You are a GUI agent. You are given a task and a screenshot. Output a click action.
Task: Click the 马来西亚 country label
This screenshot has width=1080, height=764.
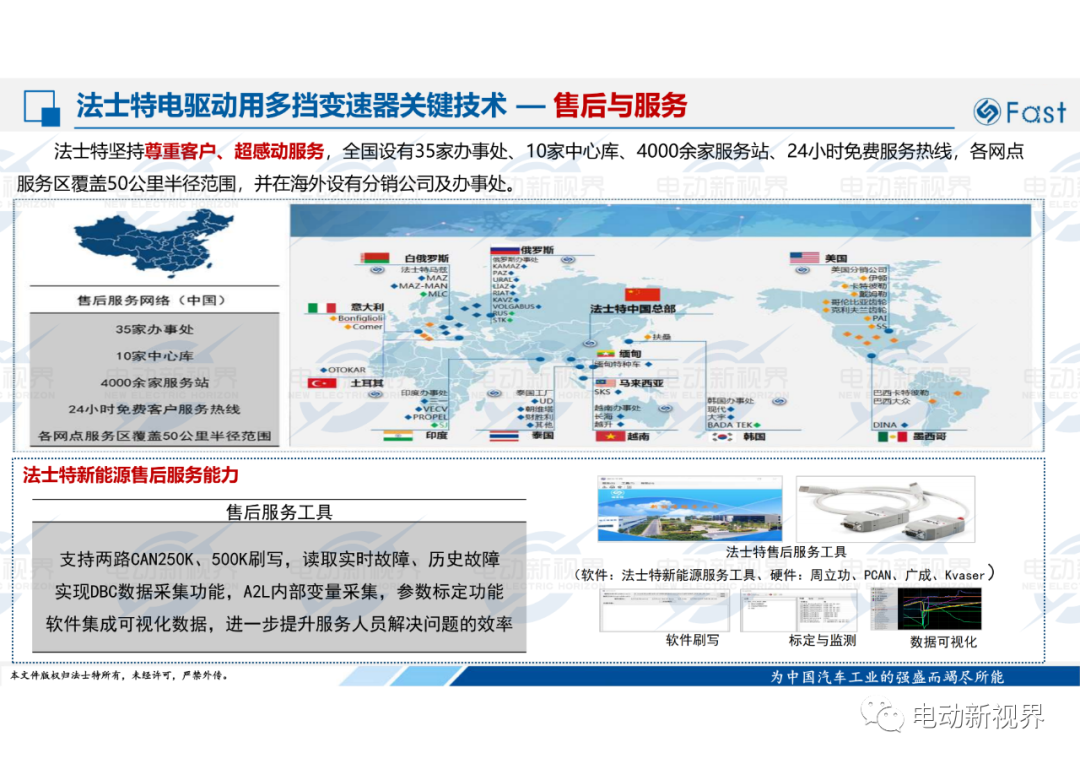click(x=641, y=383)
